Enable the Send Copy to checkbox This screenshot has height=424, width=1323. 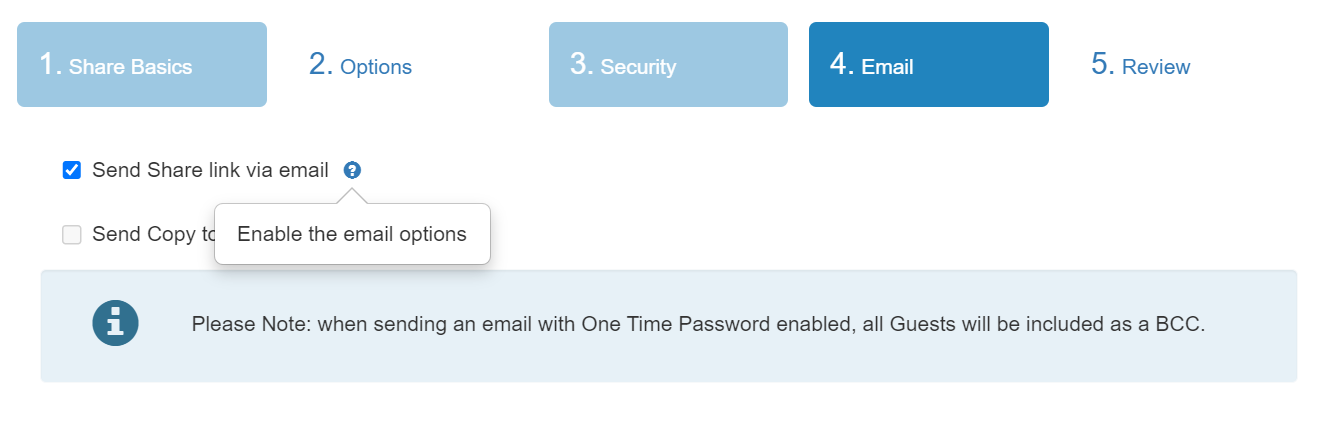72,235
